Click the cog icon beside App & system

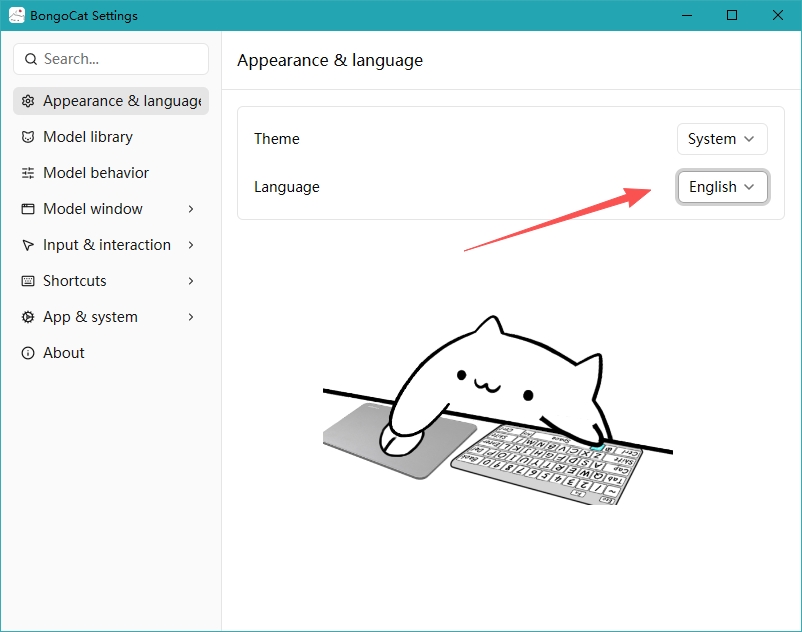click(x=28, y=317)
